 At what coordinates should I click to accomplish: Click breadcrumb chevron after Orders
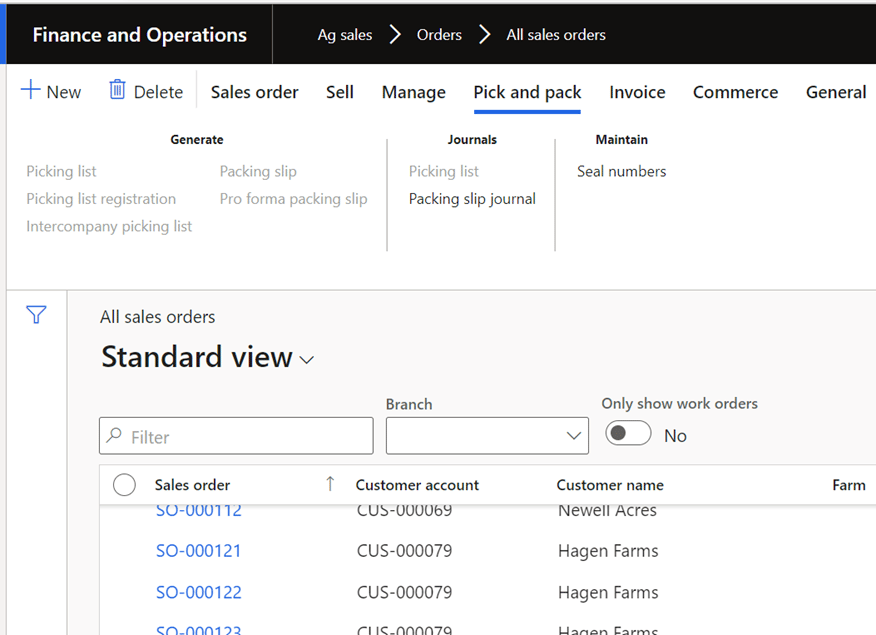(x=484, y=35)
